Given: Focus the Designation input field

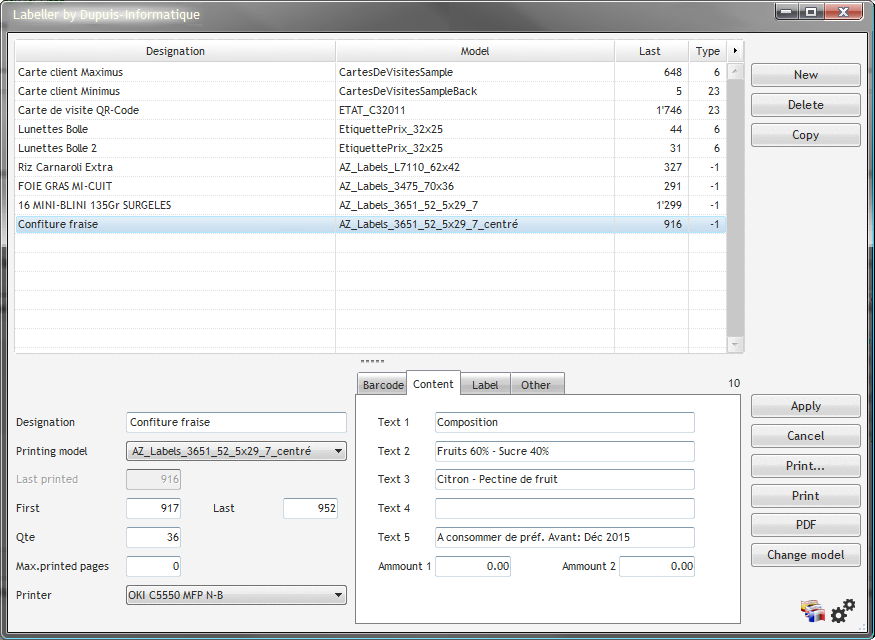Looking at the screenshot, I should (x=236, y=422).
